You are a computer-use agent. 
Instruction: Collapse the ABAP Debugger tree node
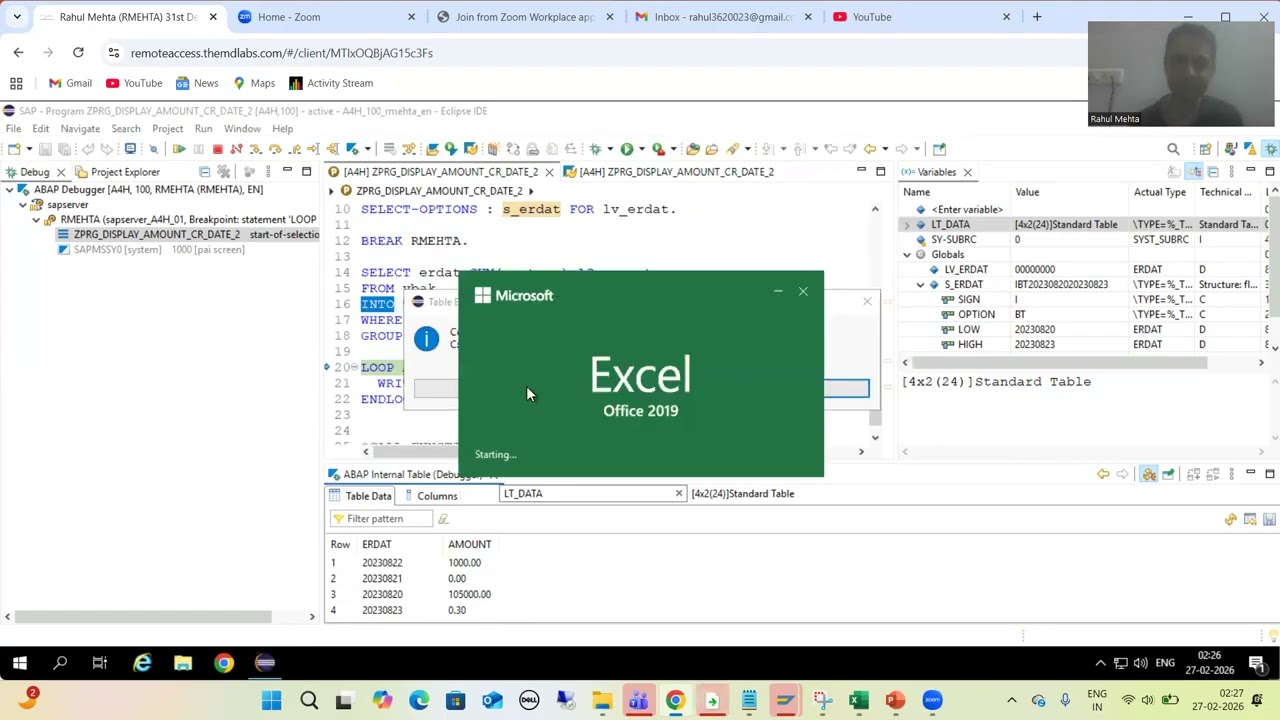[x=9, y=190]
